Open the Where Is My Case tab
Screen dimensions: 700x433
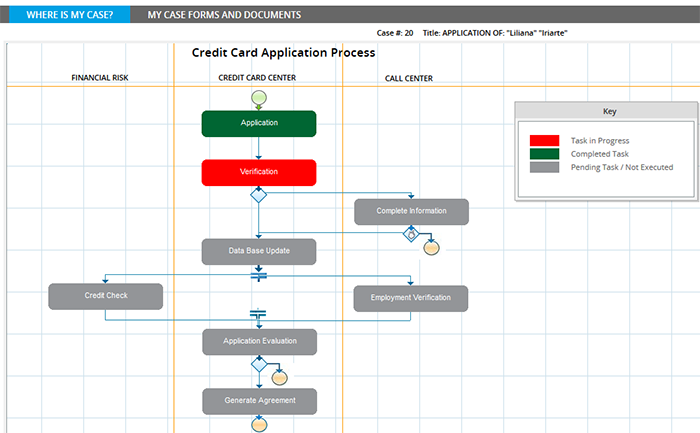coord(65,15)
